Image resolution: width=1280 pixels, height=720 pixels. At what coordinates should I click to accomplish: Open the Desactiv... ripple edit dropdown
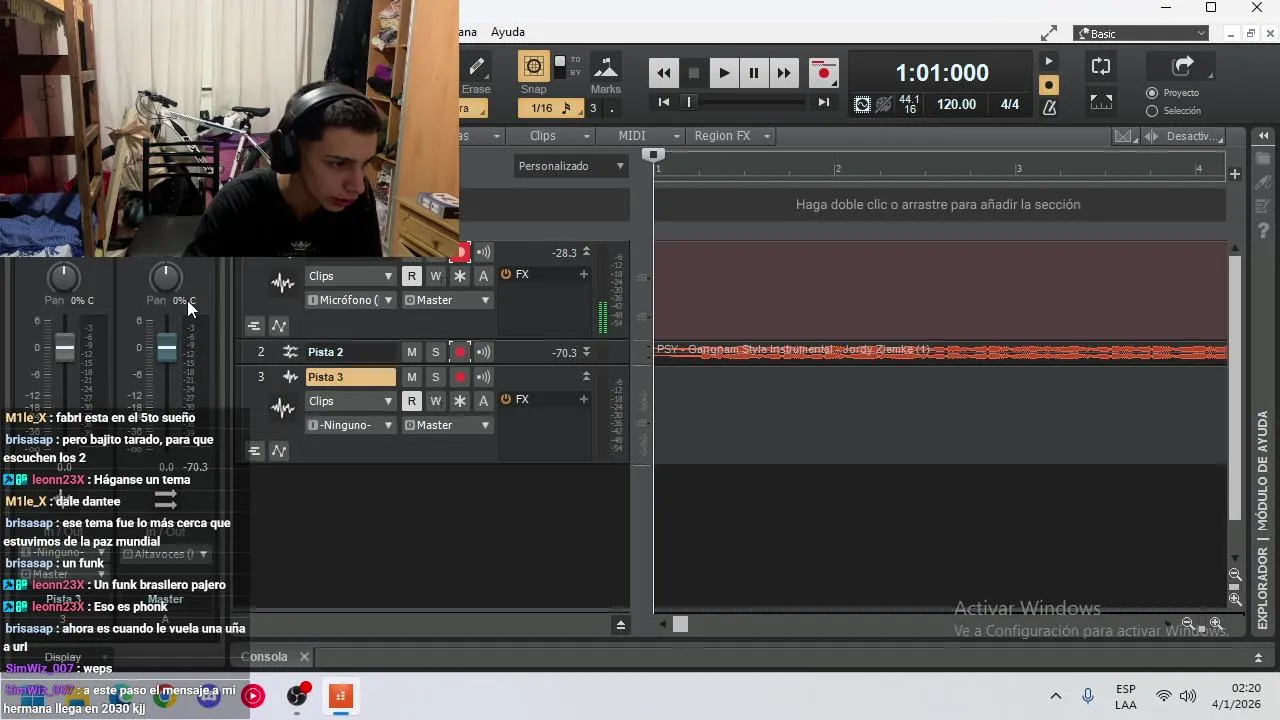tap(1194, 136)
